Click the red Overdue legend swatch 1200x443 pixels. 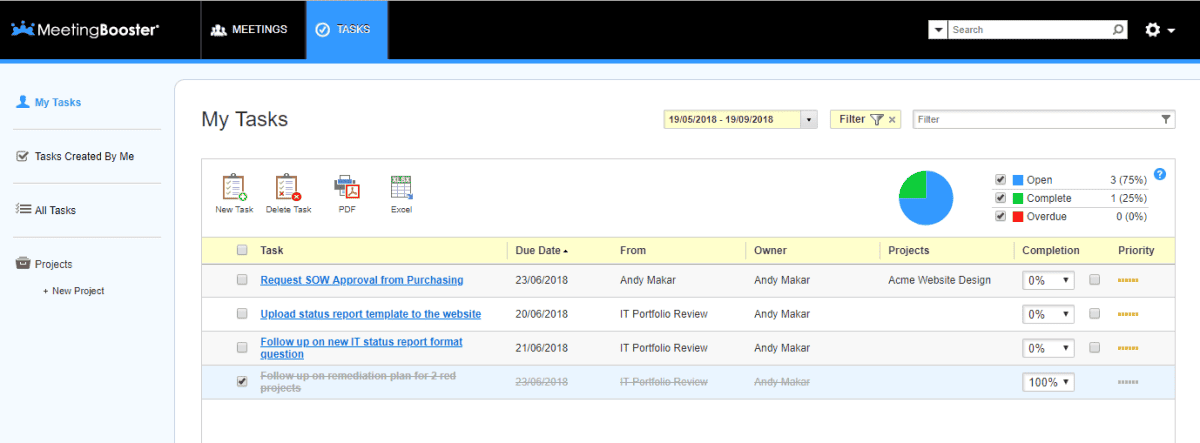[x=1018, y=216]
